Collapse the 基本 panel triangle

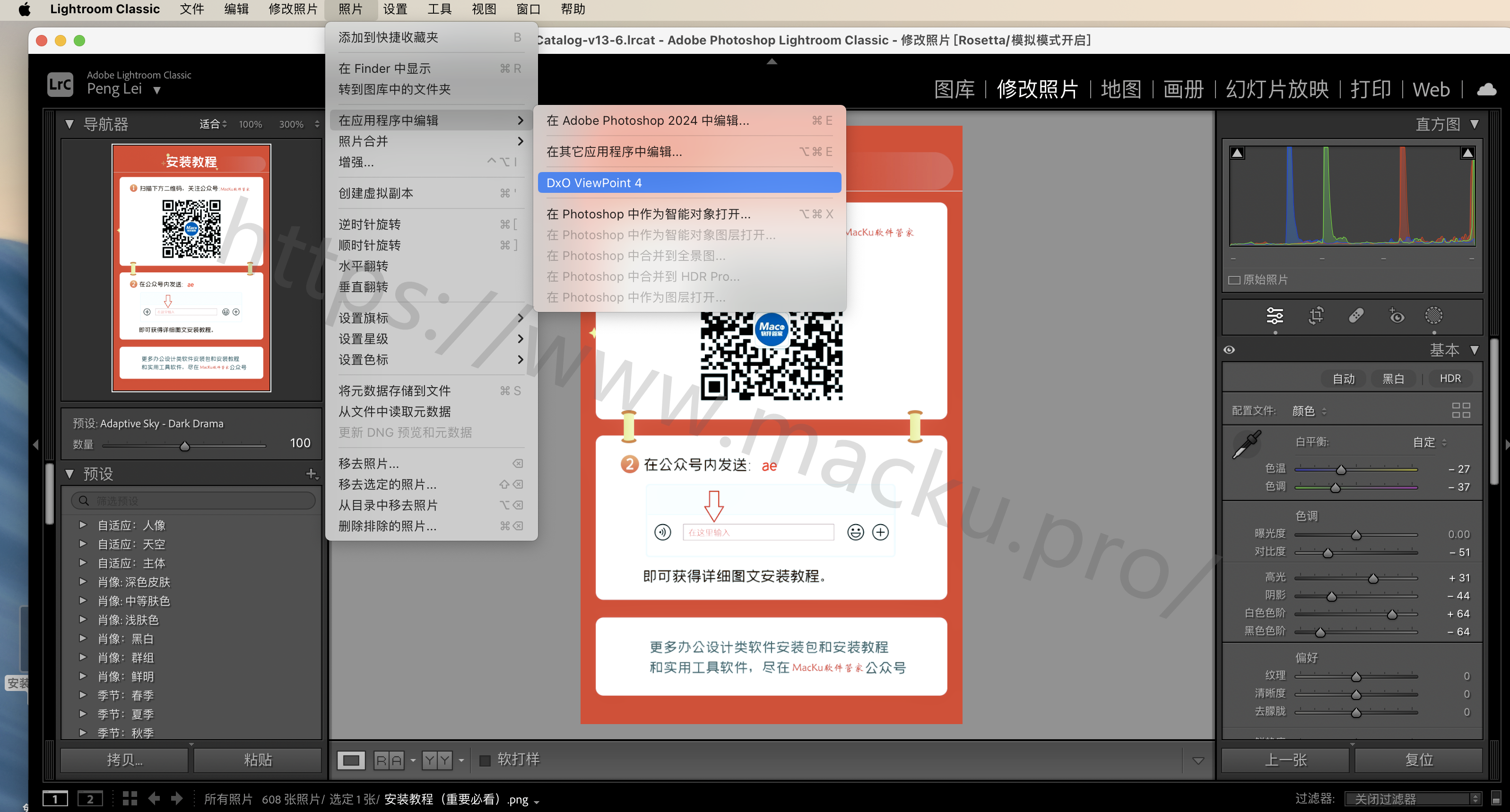pyautogui.click(x=1474, y=350)
